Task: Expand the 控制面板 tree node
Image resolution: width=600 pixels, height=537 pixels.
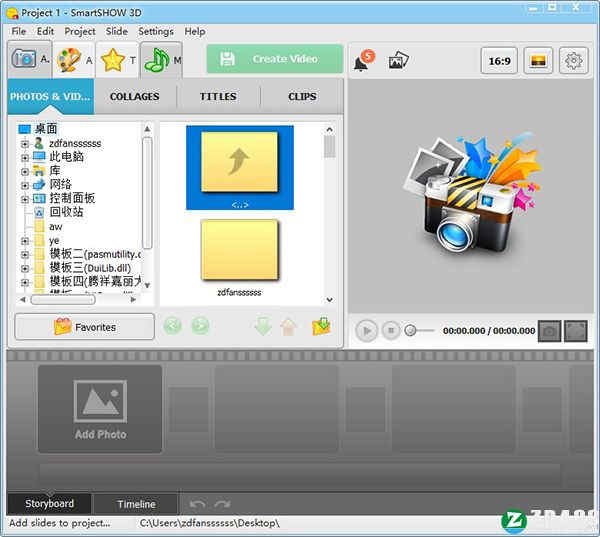Action: (24, 199)
